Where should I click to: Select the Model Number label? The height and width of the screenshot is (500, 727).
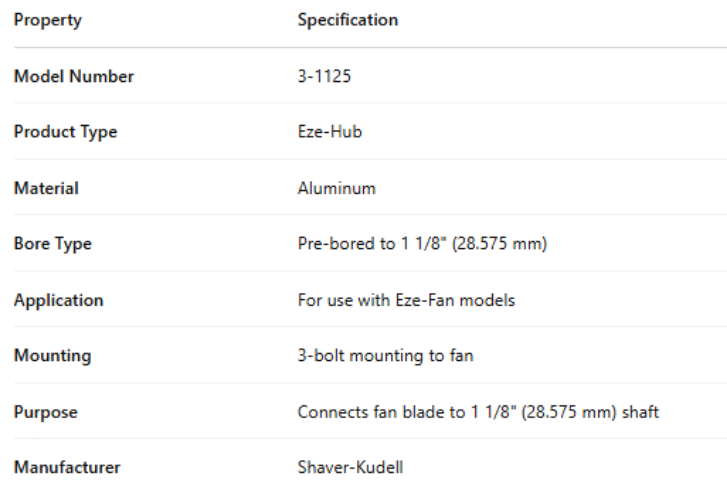73,76
